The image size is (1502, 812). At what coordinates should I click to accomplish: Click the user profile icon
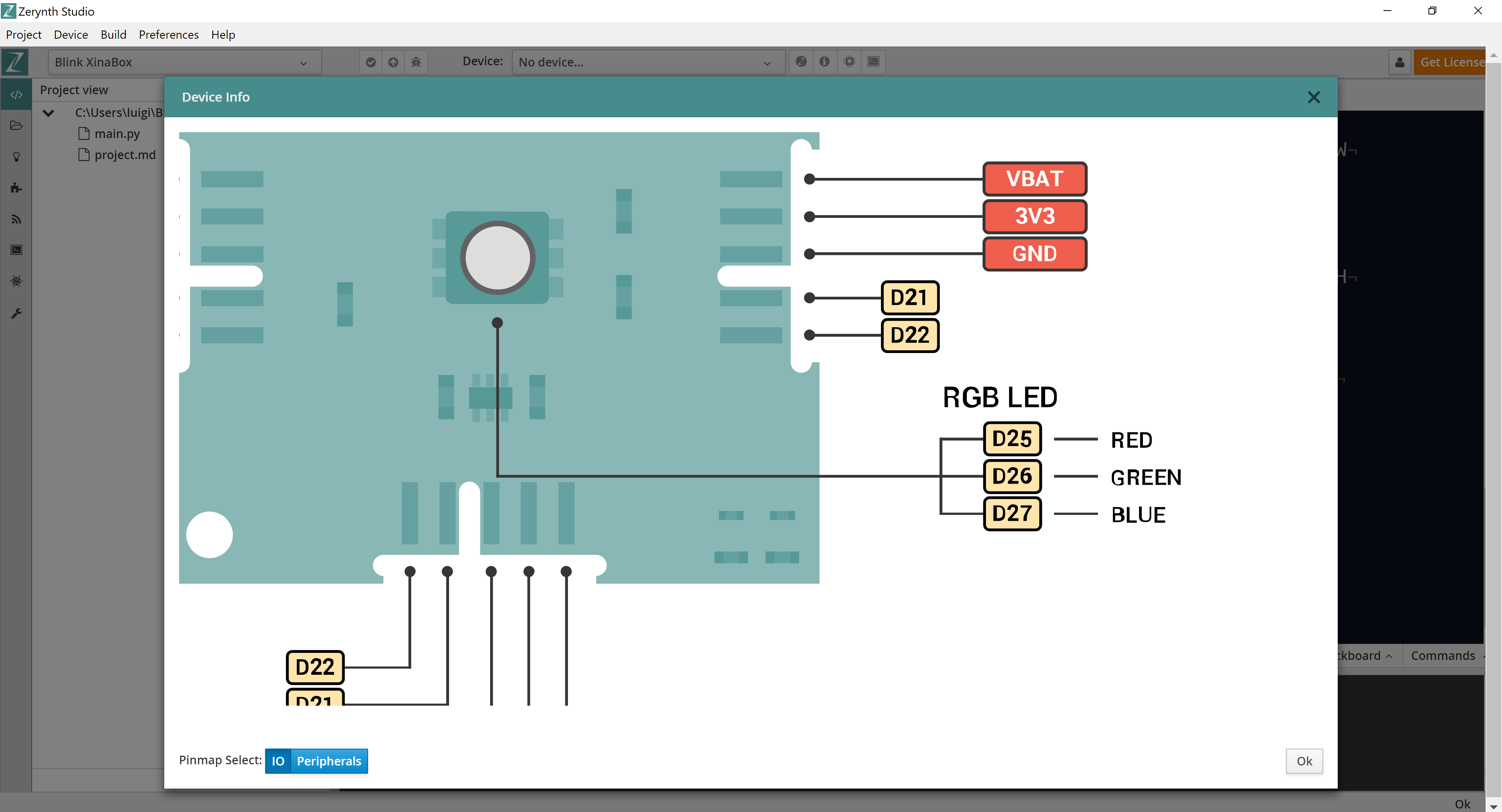tap(1400, 62)
